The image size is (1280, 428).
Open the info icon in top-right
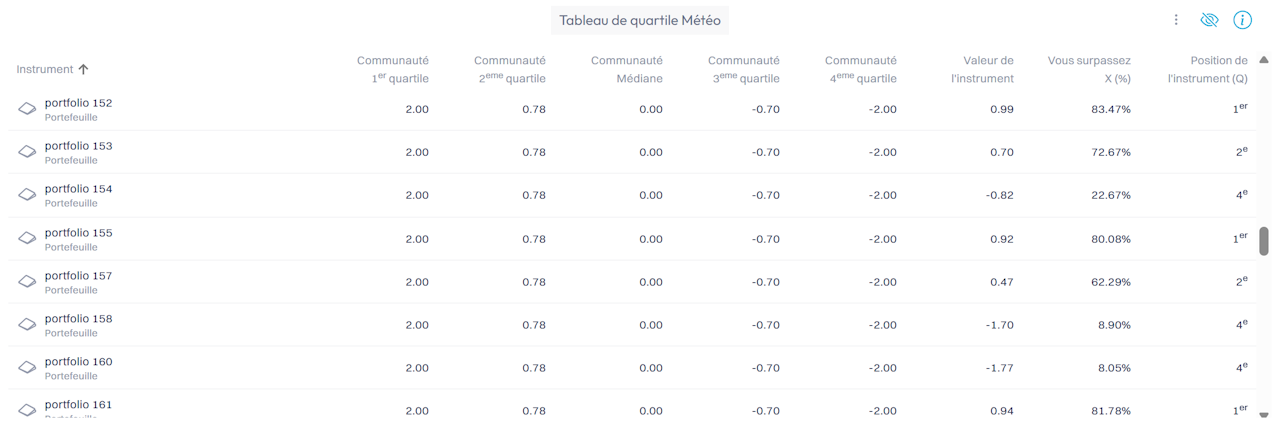(x=1242, y=20)
